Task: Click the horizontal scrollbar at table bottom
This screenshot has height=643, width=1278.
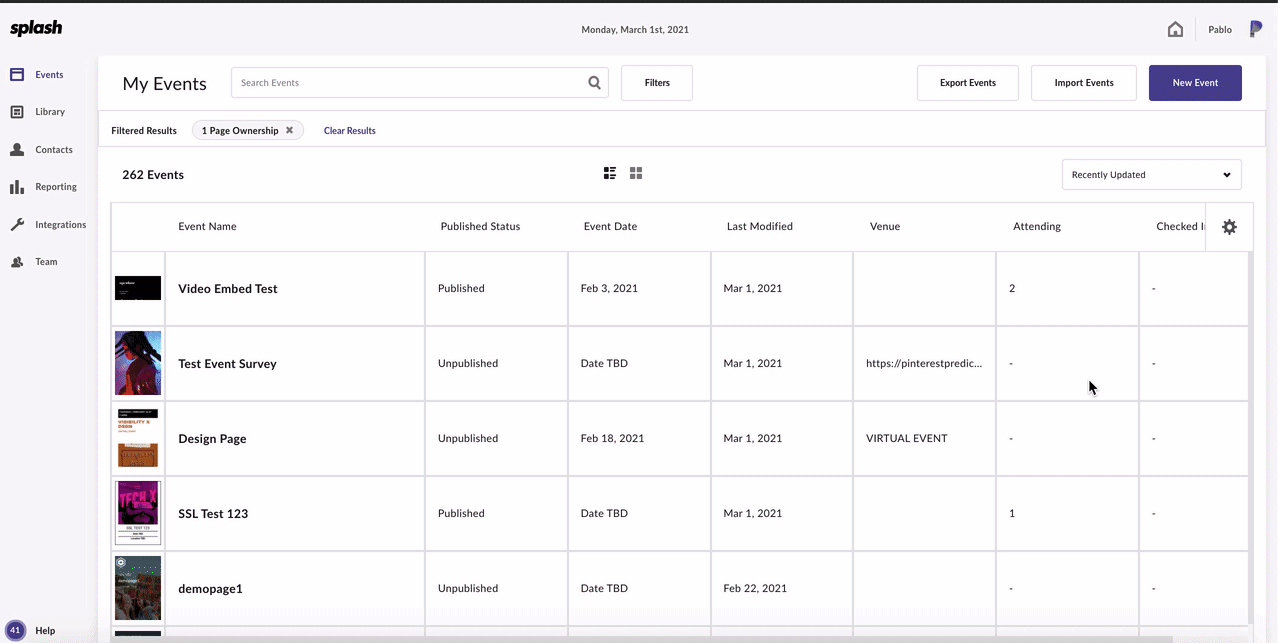Action: click(x=640, y=639)
